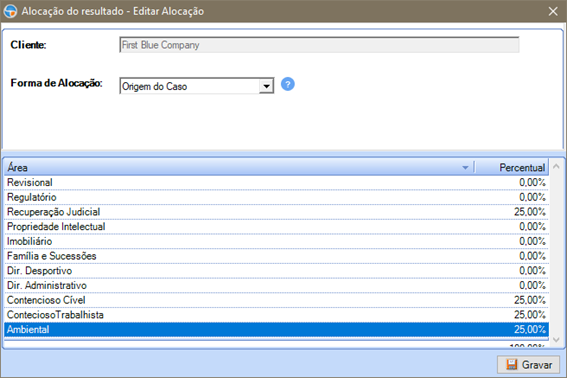
Task: Click the 0,00% value for Regulatório
Action: click(532, 197)
